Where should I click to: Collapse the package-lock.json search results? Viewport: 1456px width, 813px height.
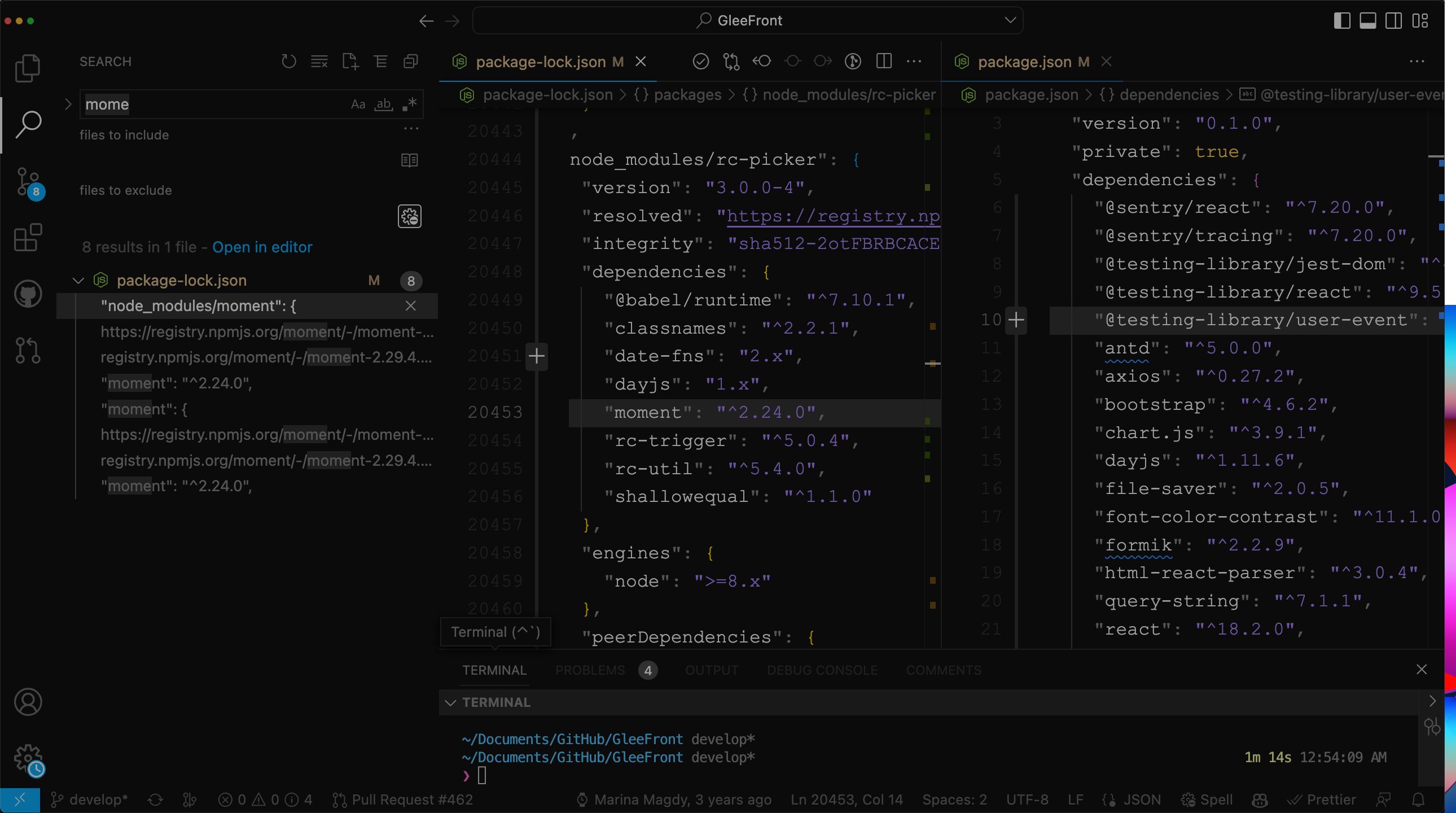(78, 280)
